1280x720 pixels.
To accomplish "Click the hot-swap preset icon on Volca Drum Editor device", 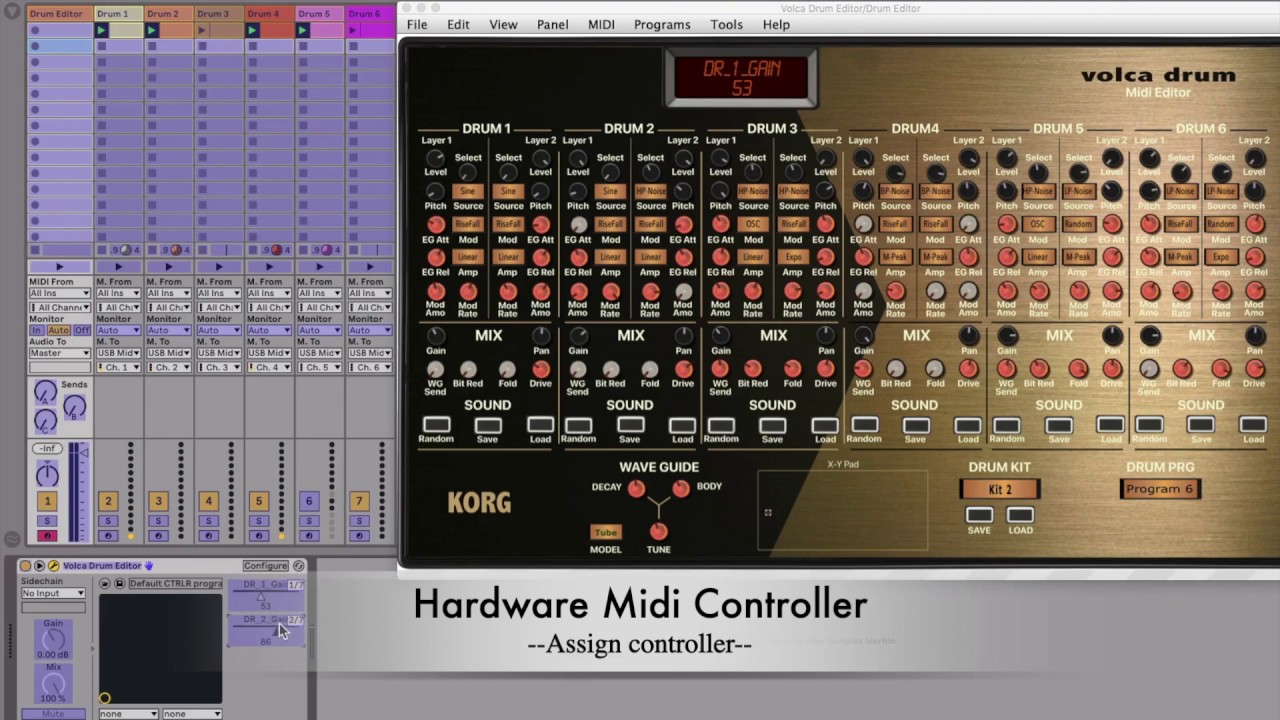I will [x=298, y=566].
